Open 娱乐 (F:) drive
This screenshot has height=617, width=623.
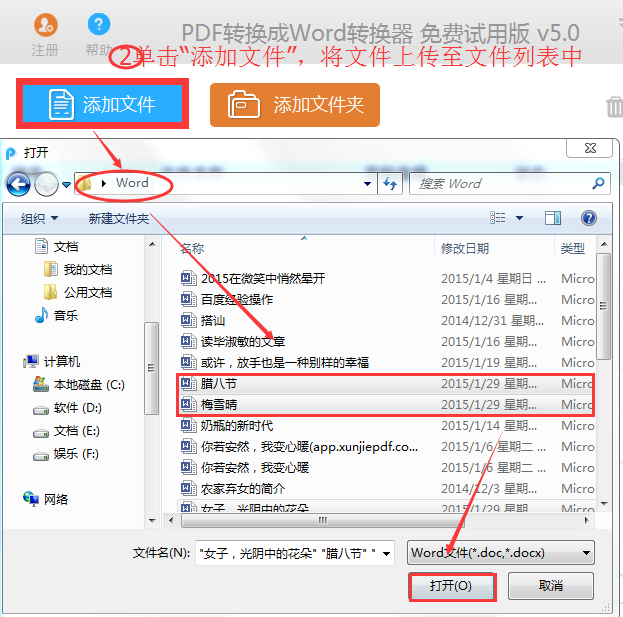[x=66, y=454]
